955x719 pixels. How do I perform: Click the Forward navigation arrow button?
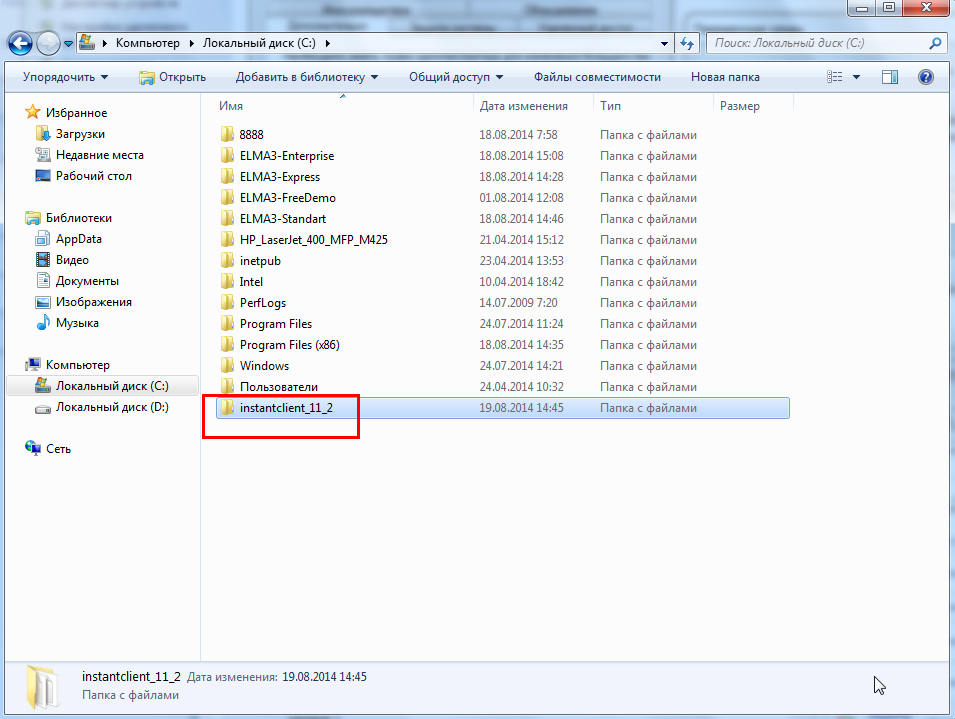click(48, 43)
